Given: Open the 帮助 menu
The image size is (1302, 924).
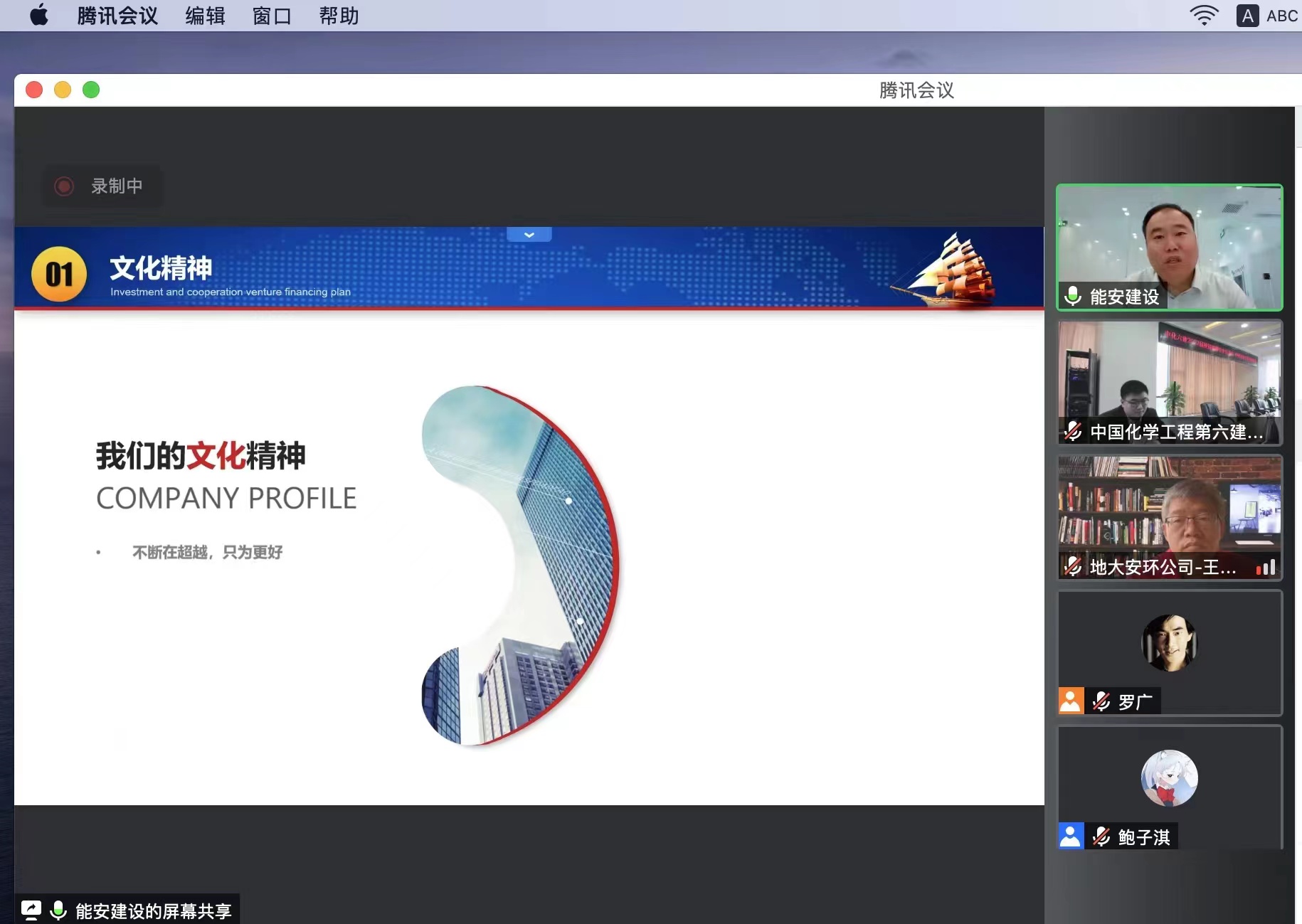Looking at the screenshot, I should click(339, 16).
